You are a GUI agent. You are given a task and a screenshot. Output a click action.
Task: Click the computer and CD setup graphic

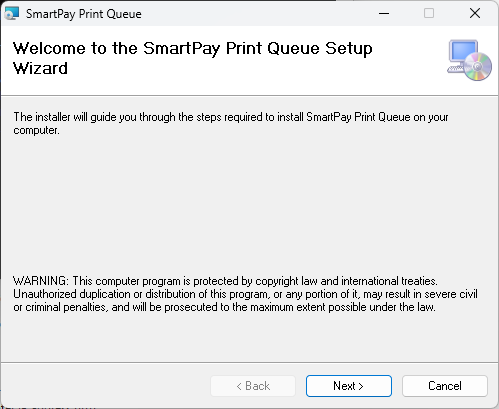469,60
